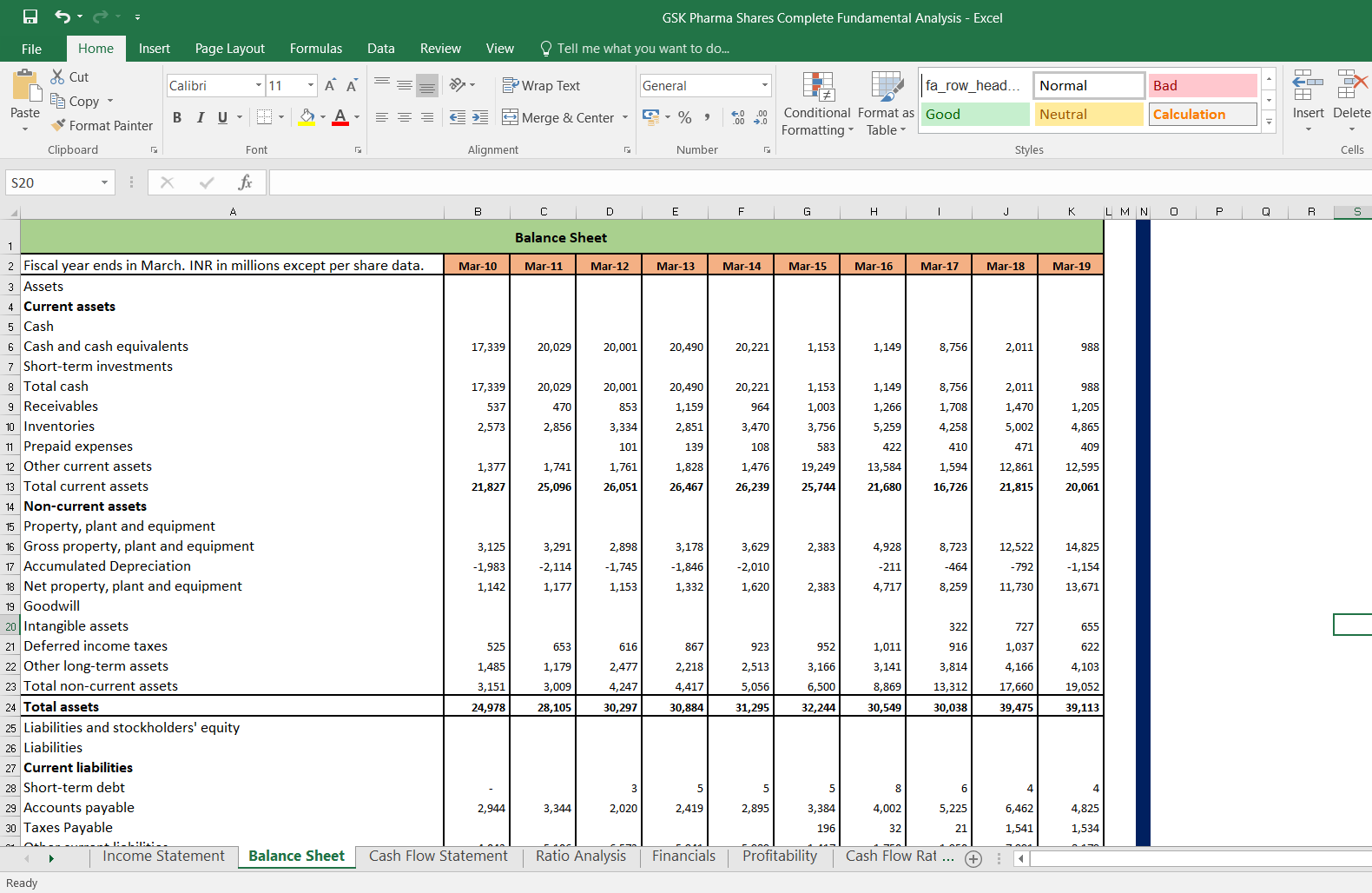This screenshot has height=893, width=1372.
Task: Open Font dialog launcher
Action: [x=358, y=150]
